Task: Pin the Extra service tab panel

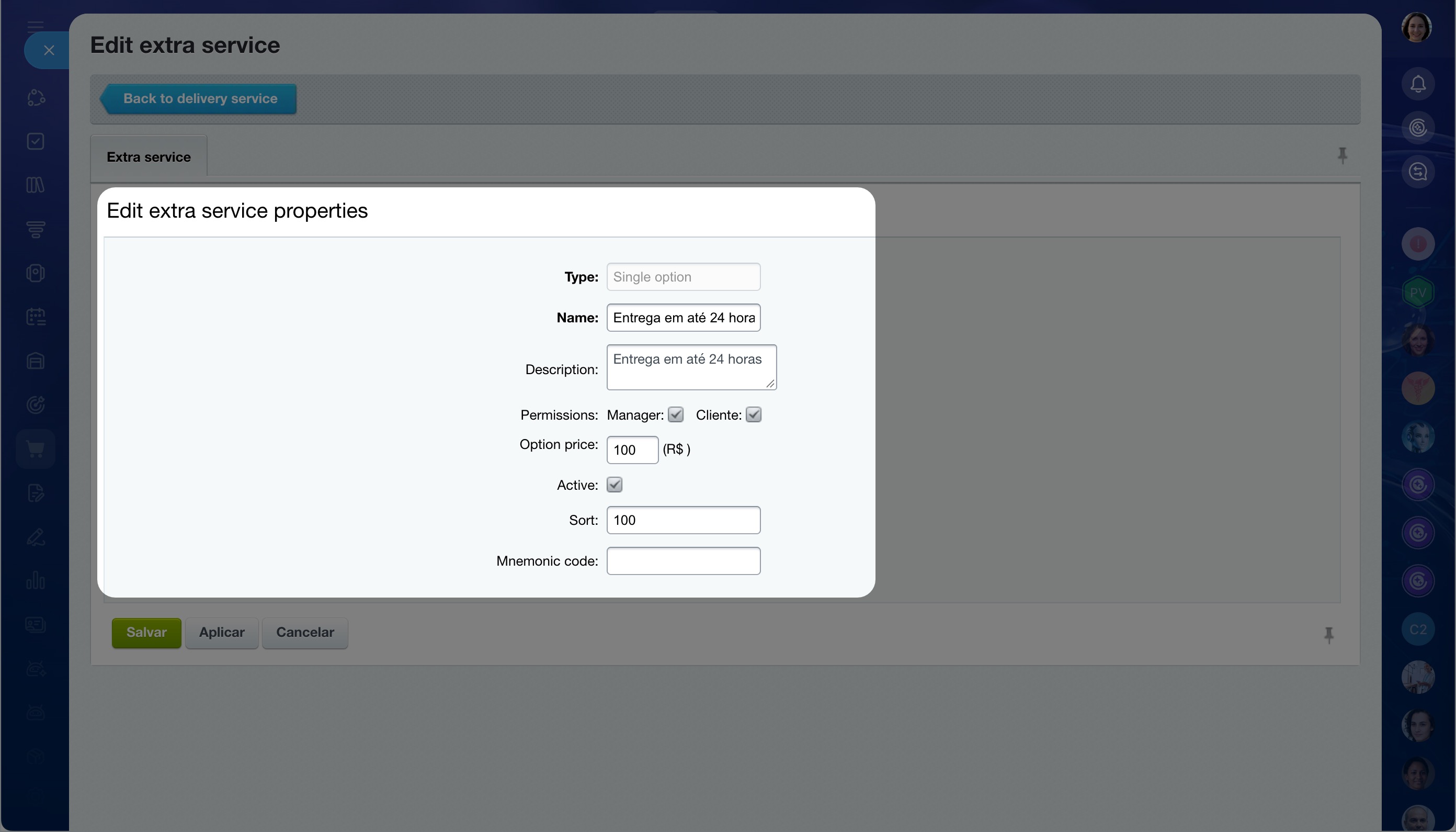Action: [1342, 155]
